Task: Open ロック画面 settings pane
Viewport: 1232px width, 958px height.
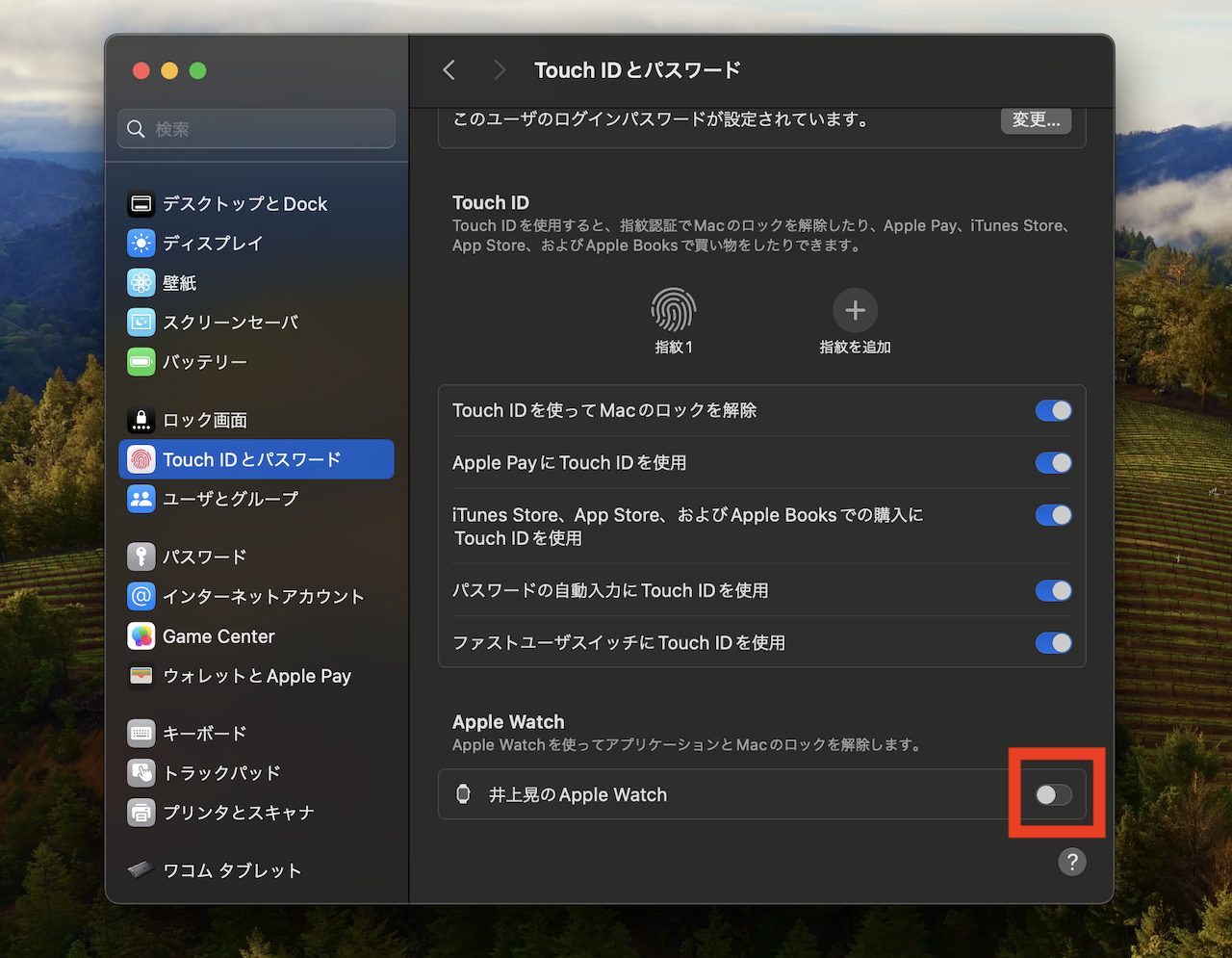Action: click(x=256, y=420)
